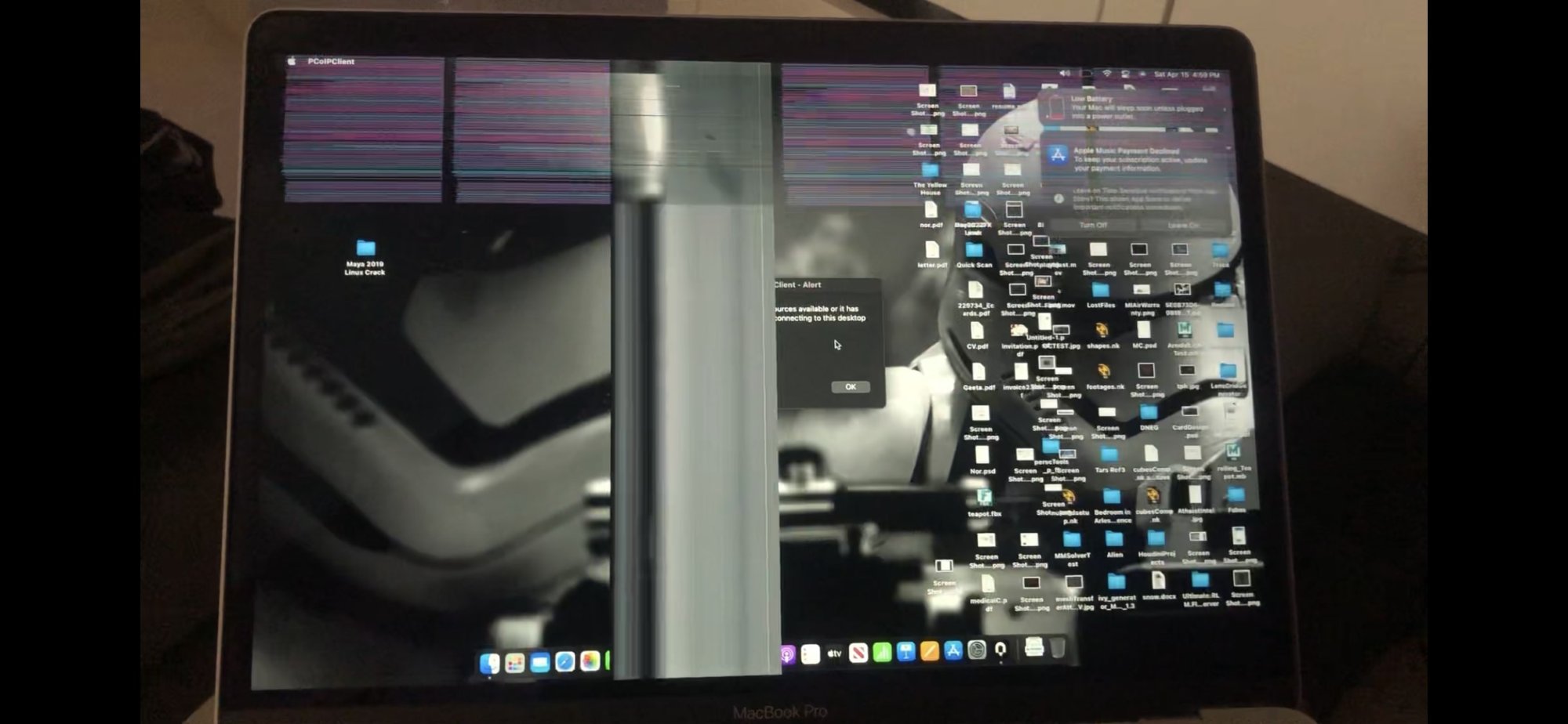Viewport: 1568px width, 724px height.
Task: Open the Podcasts app in dock
Action: pos(787,654)
